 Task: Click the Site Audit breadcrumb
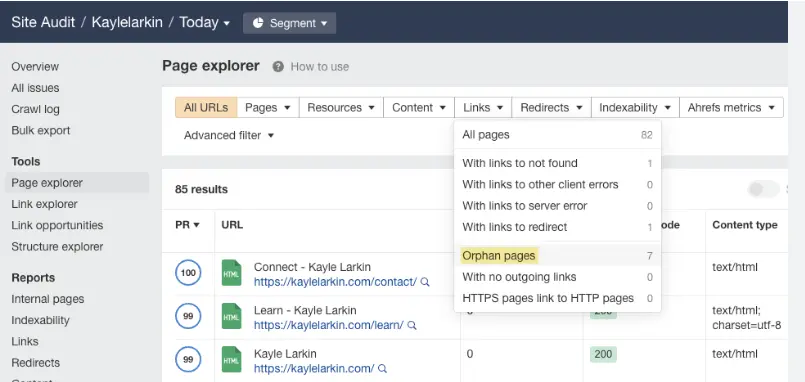pyautogui.click(x=43, y=23)
